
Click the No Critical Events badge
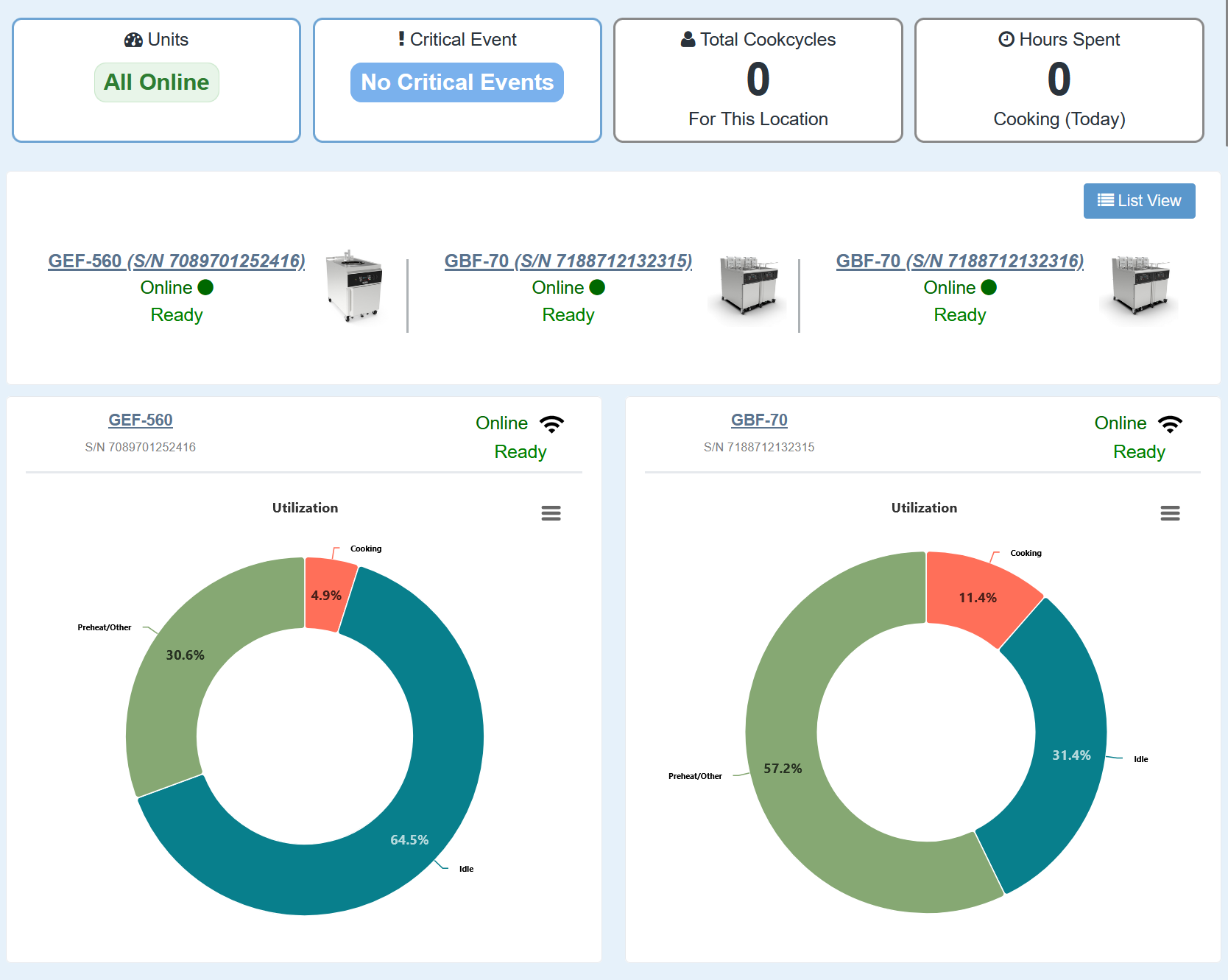pyautogui.click(x=456, y=82)
